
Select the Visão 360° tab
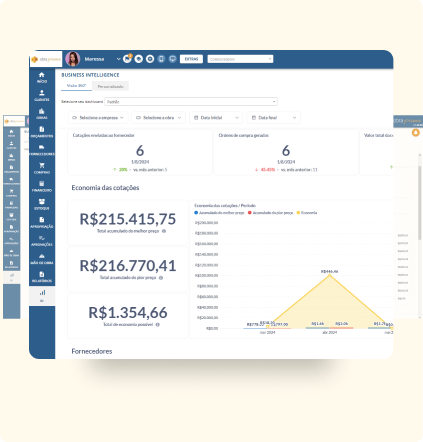point(76,86)
